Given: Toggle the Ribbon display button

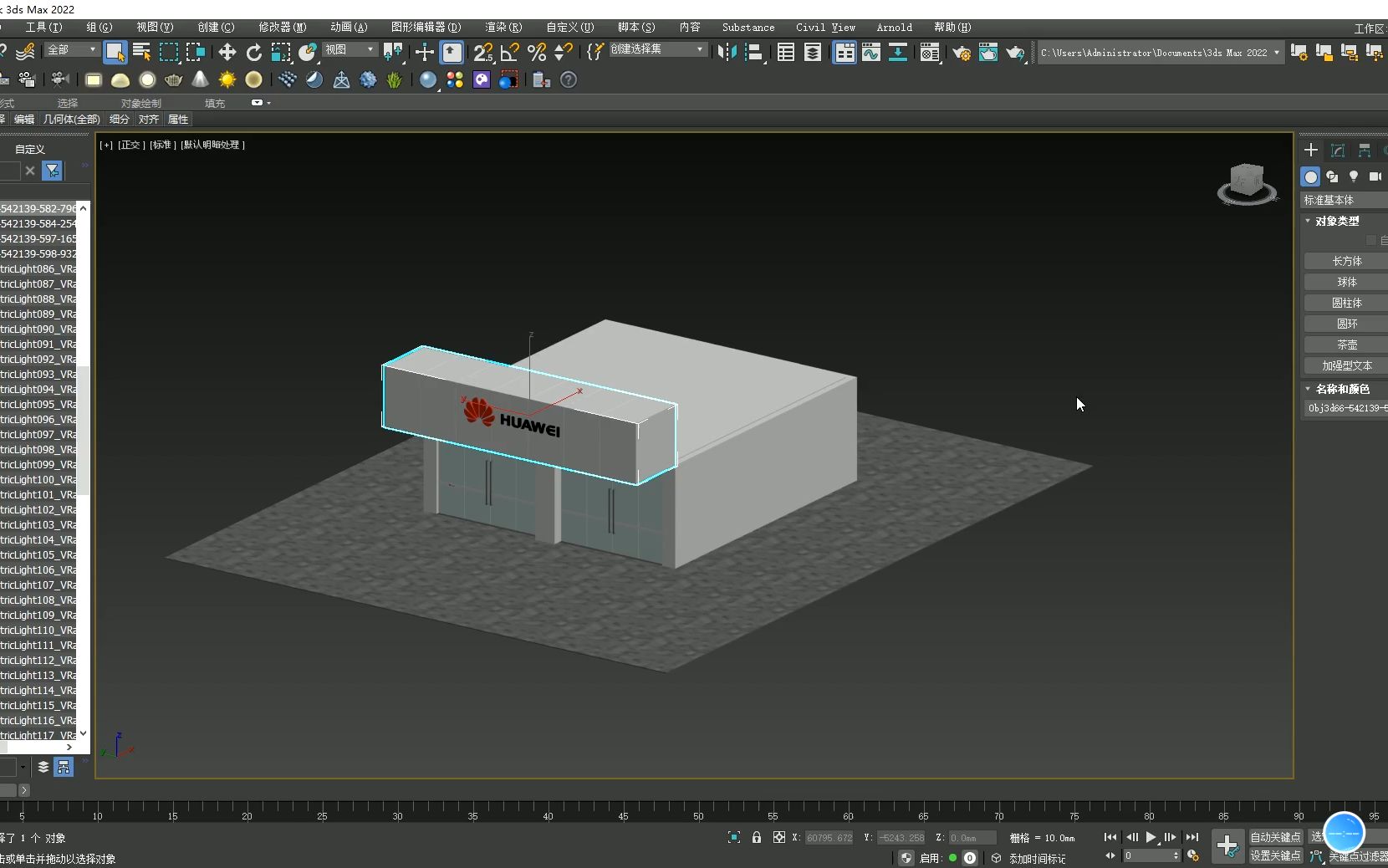Looking at the screenshot, I should point(845,52).
